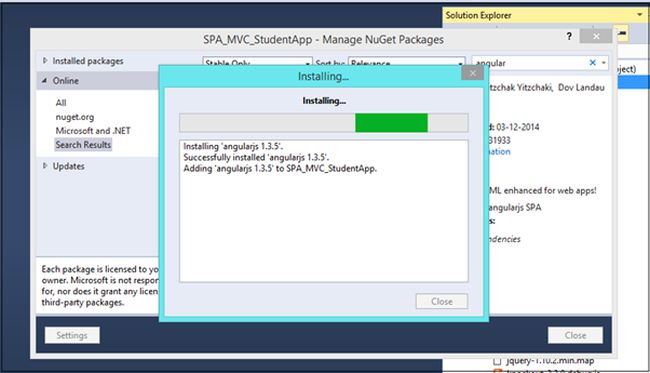Click the Close button in Installing dialog

click(x=442, y=301)
